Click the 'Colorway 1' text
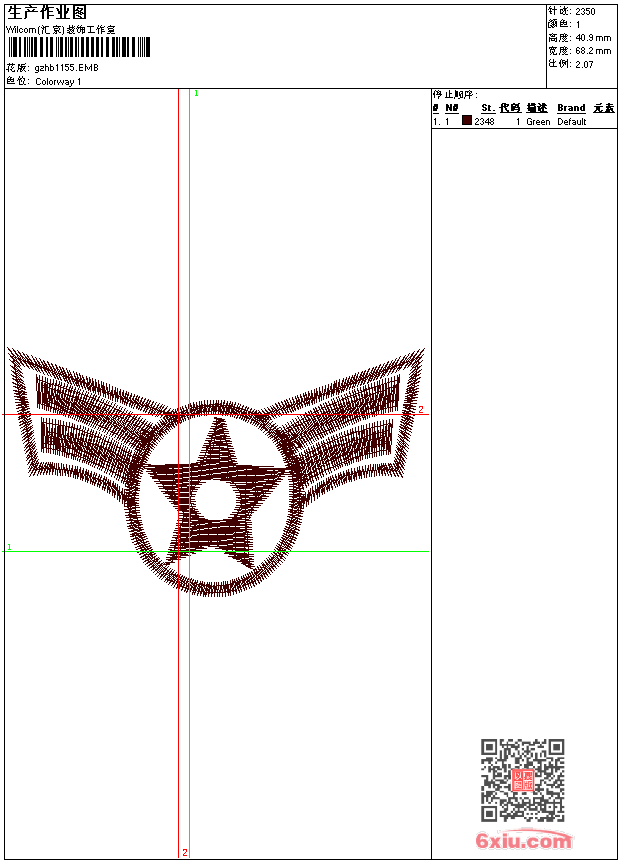This screenshot has height=860, width=620. pyautogui.click(x=58, y=82)
